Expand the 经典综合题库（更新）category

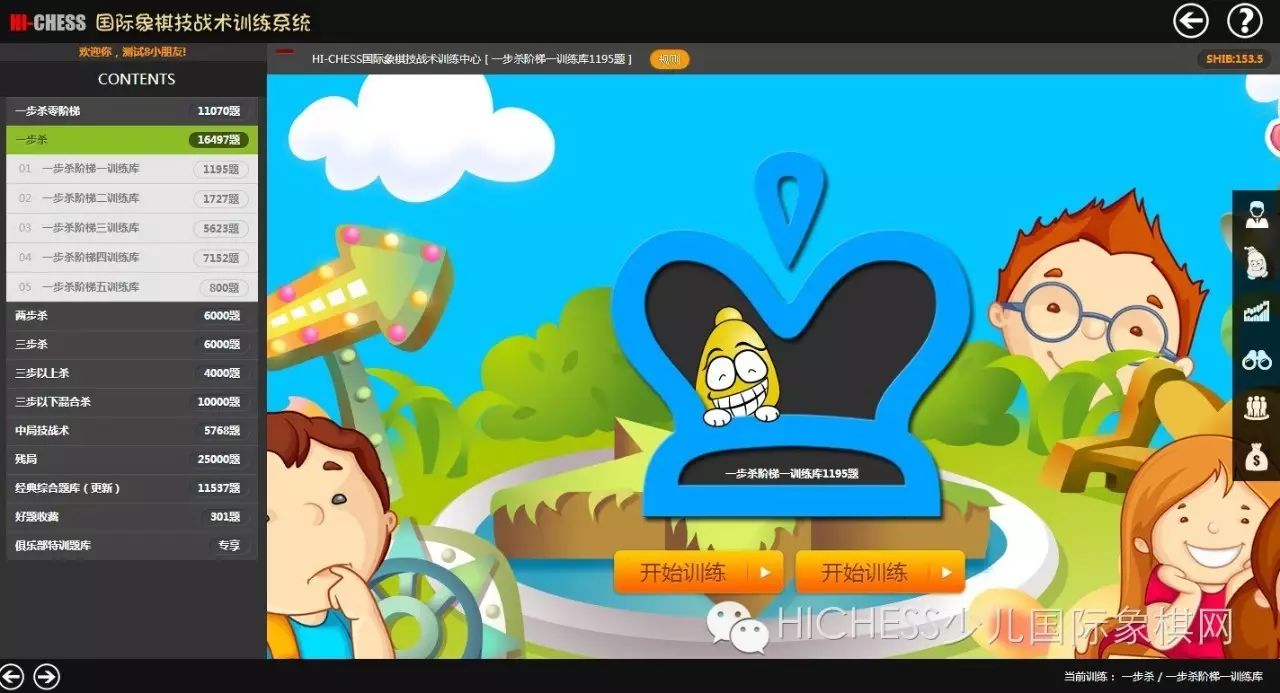132,488
